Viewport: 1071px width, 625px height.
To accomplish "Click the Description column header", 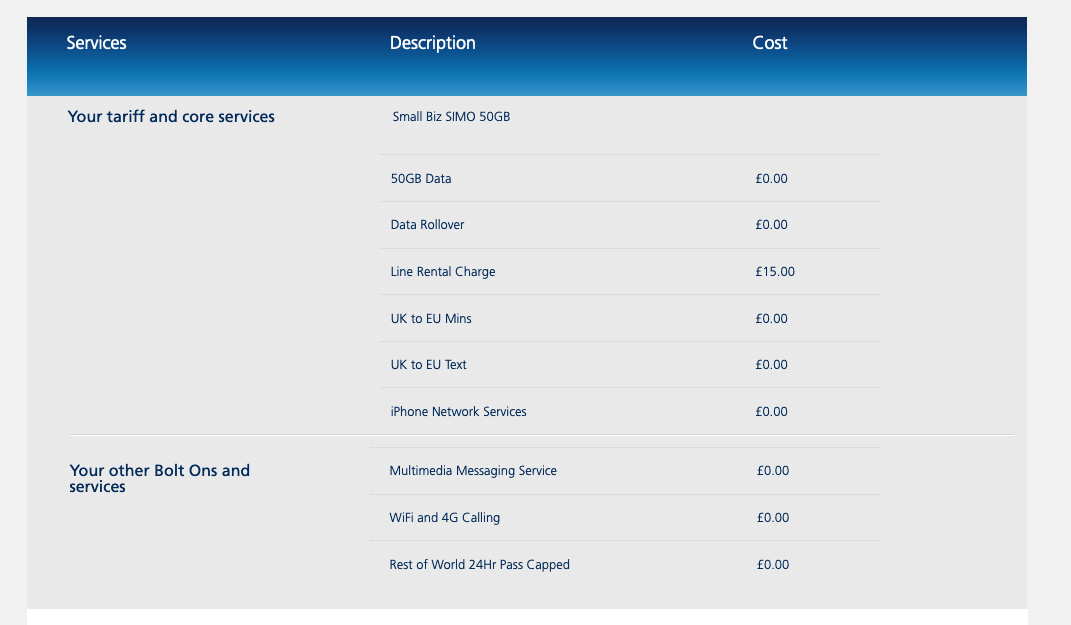I will [432, 43].
